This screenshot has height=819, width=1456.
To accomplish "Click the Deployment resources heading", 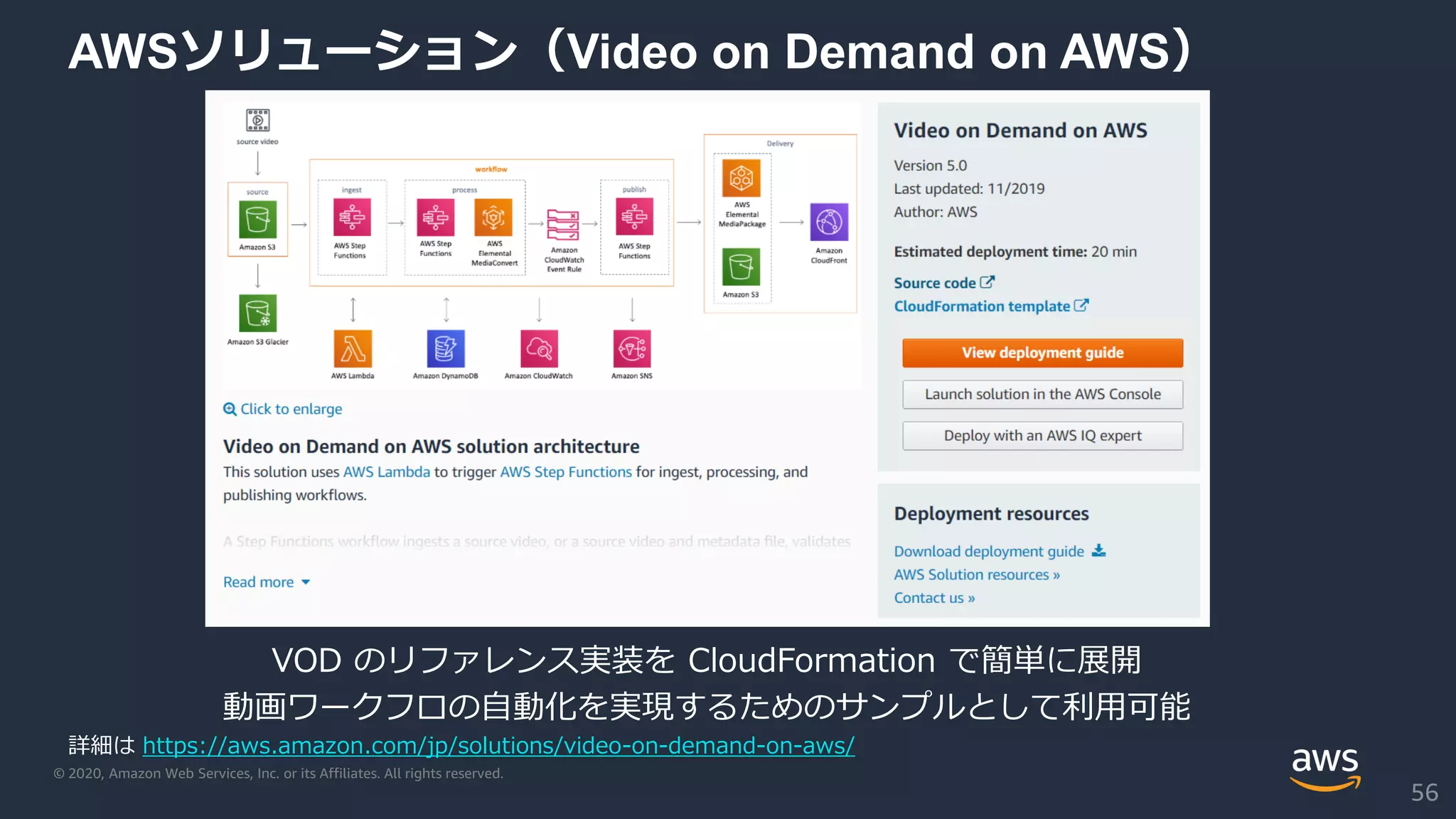I will pos(991,513).
